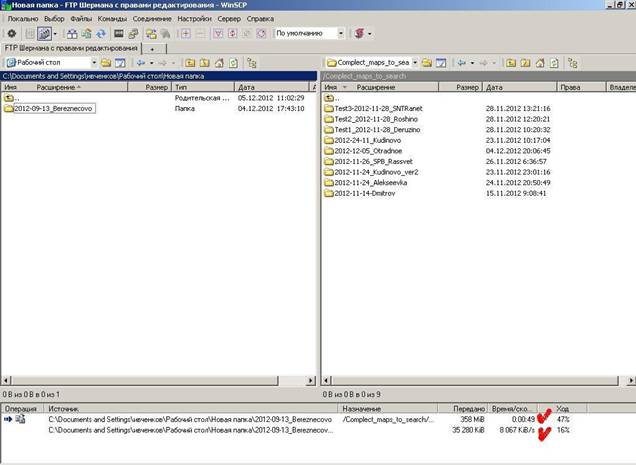Go to local root directory icon
Viewport: 636px width, 465px height.
pos(204,63)
